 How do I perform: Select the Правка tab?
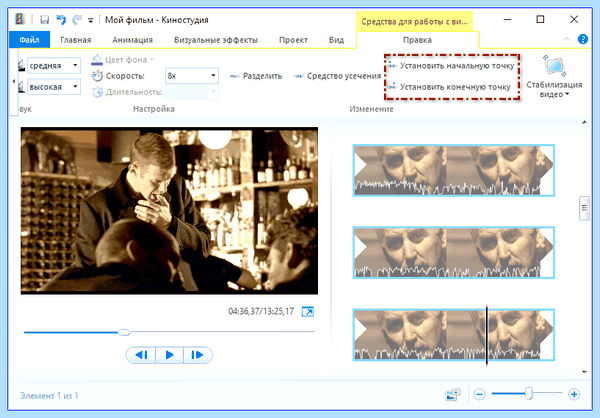(417, 40)
